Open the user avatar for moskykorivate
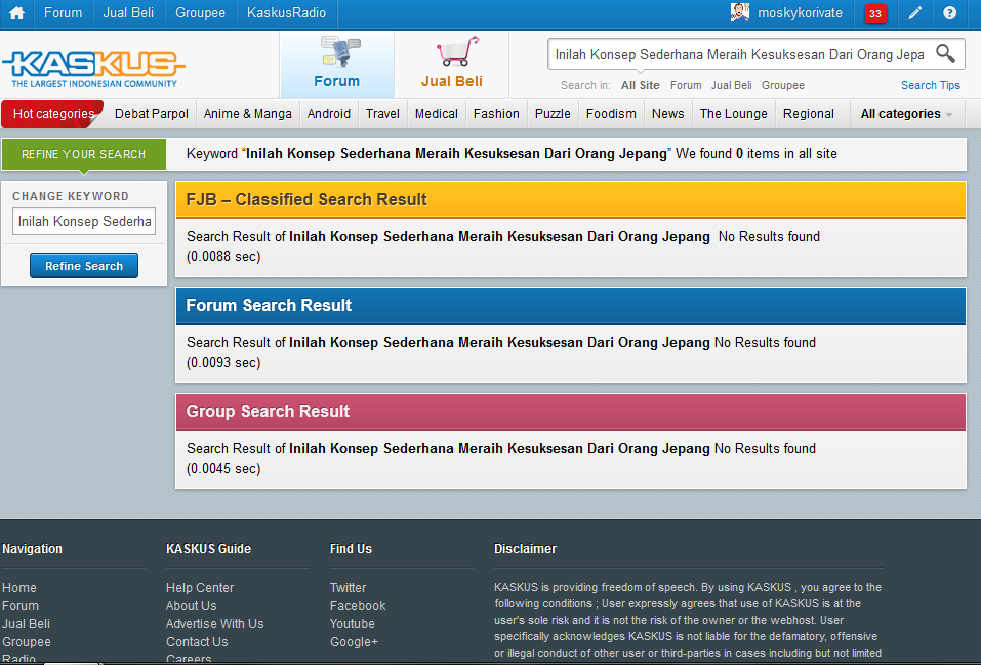The height and width of the screenshot is (665, 981). point(740,13)
